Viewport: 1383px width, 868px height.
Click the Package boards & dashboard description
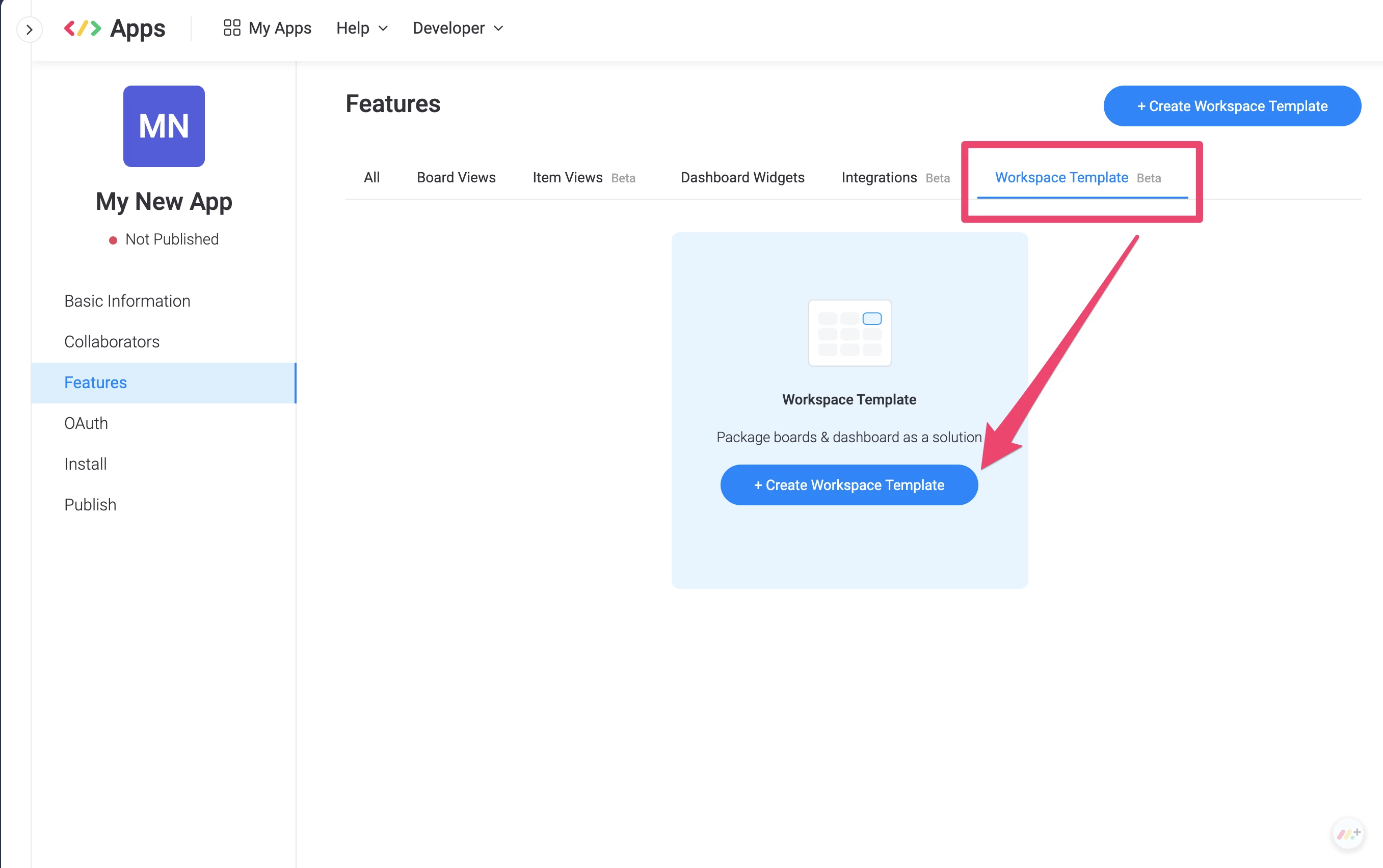pyautogui.click(x=849, y=438)
